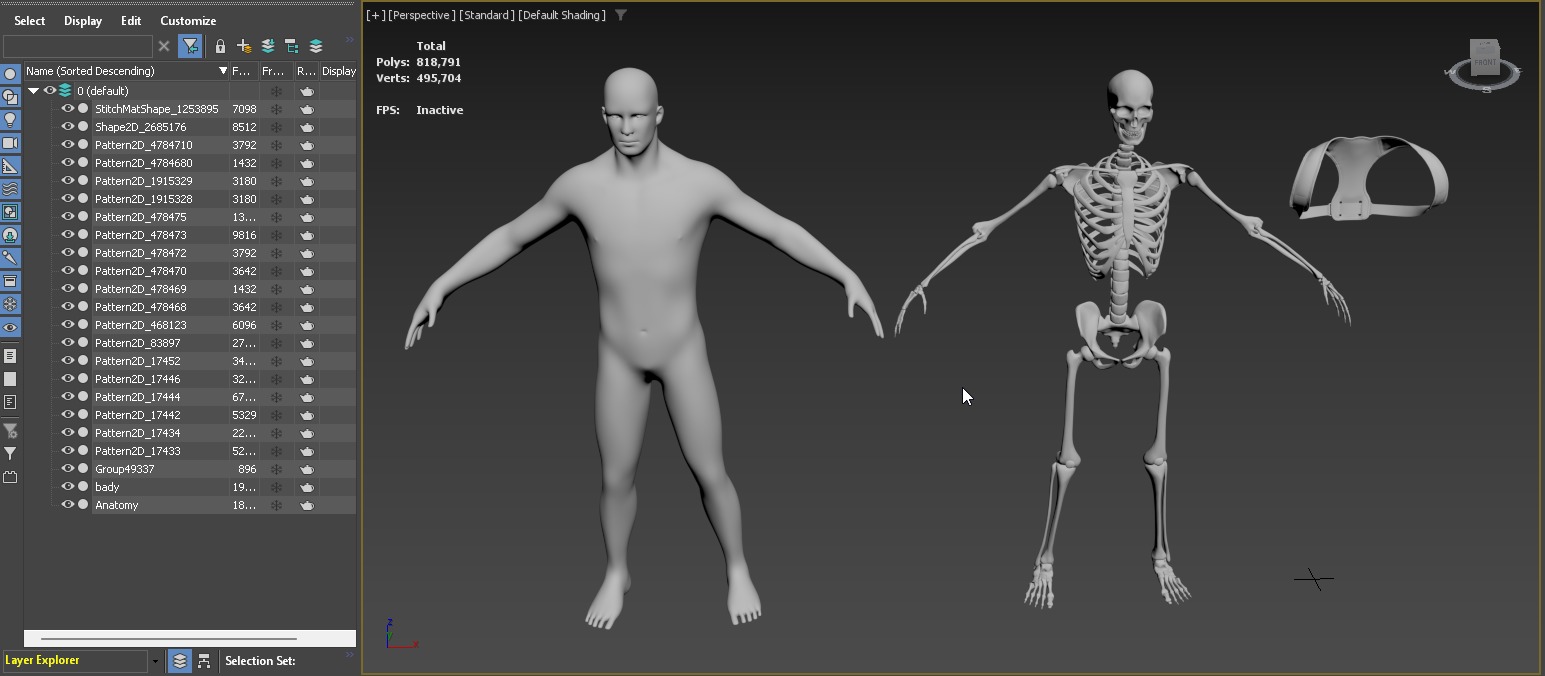Viewport: 1545px width, 676px height.
Task: Click plain funnel filter icon in sidebar
Action: click(10, 454)
